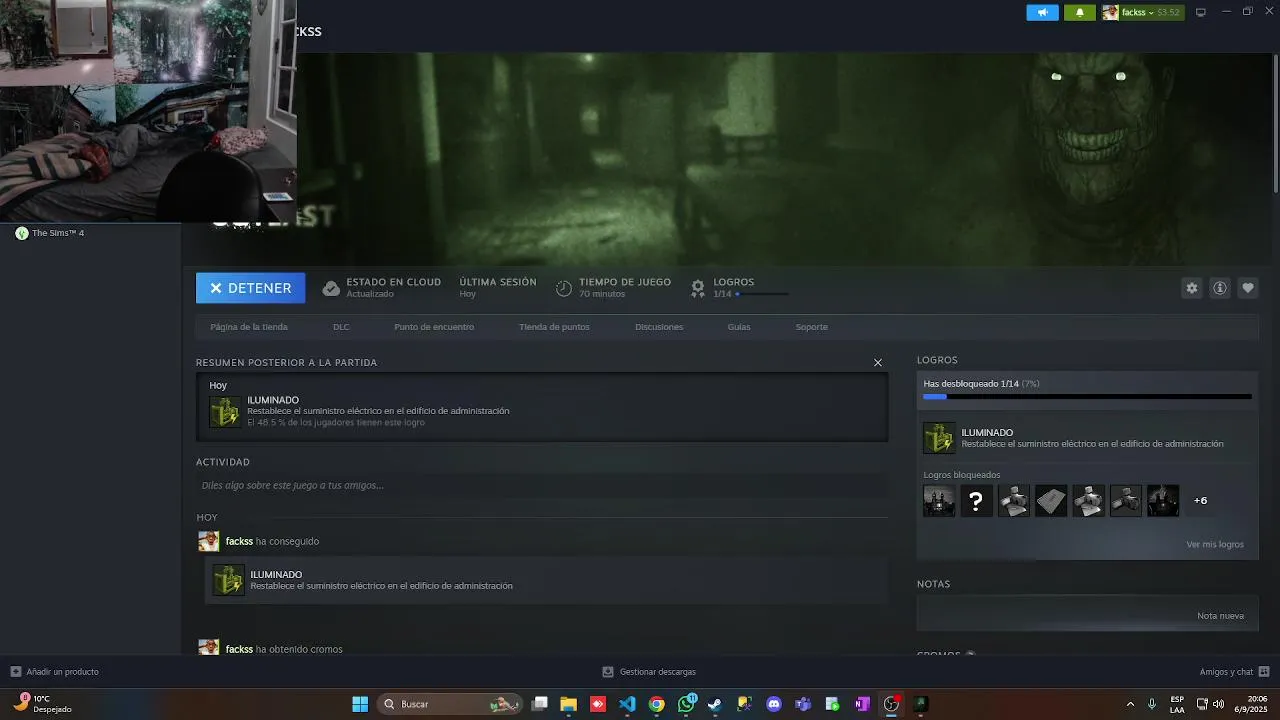Open Steam taskbar icon
1280x720 pixels.
point(715,704)
